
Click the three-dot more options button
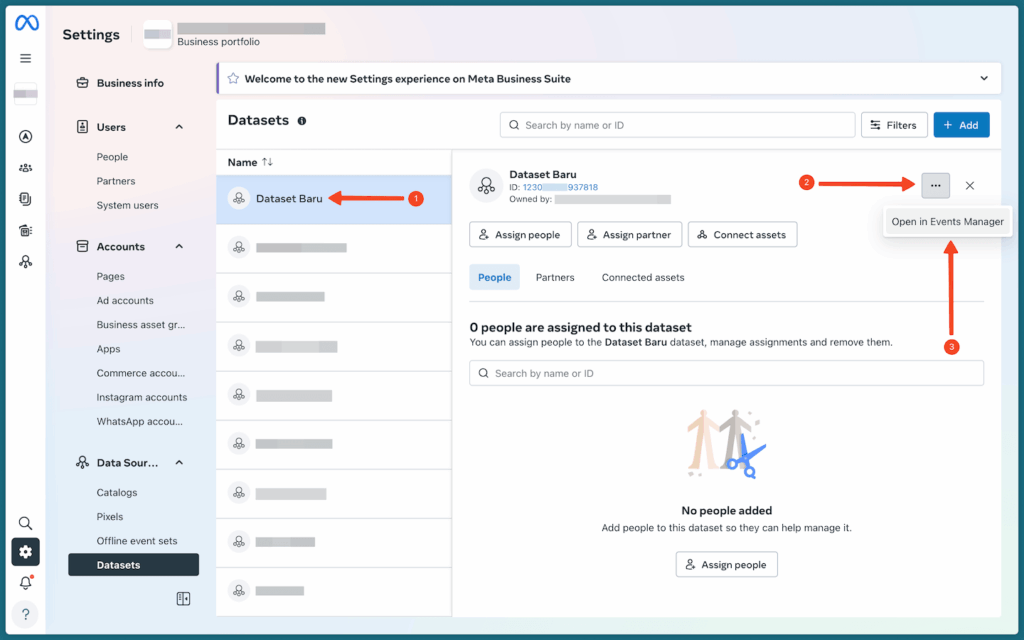tap(935, 185)
